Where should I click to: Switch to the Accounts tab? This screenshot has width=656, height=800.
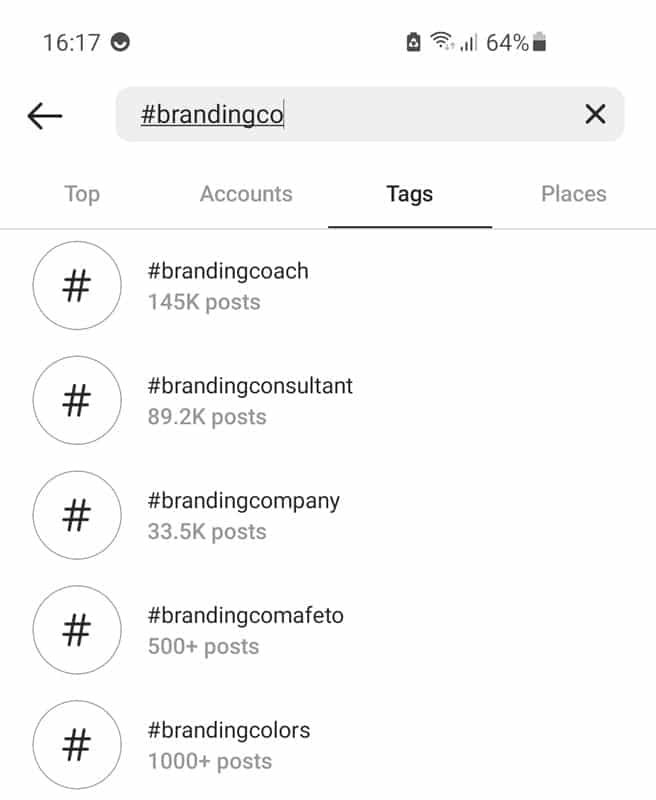(x=246, y=194)
